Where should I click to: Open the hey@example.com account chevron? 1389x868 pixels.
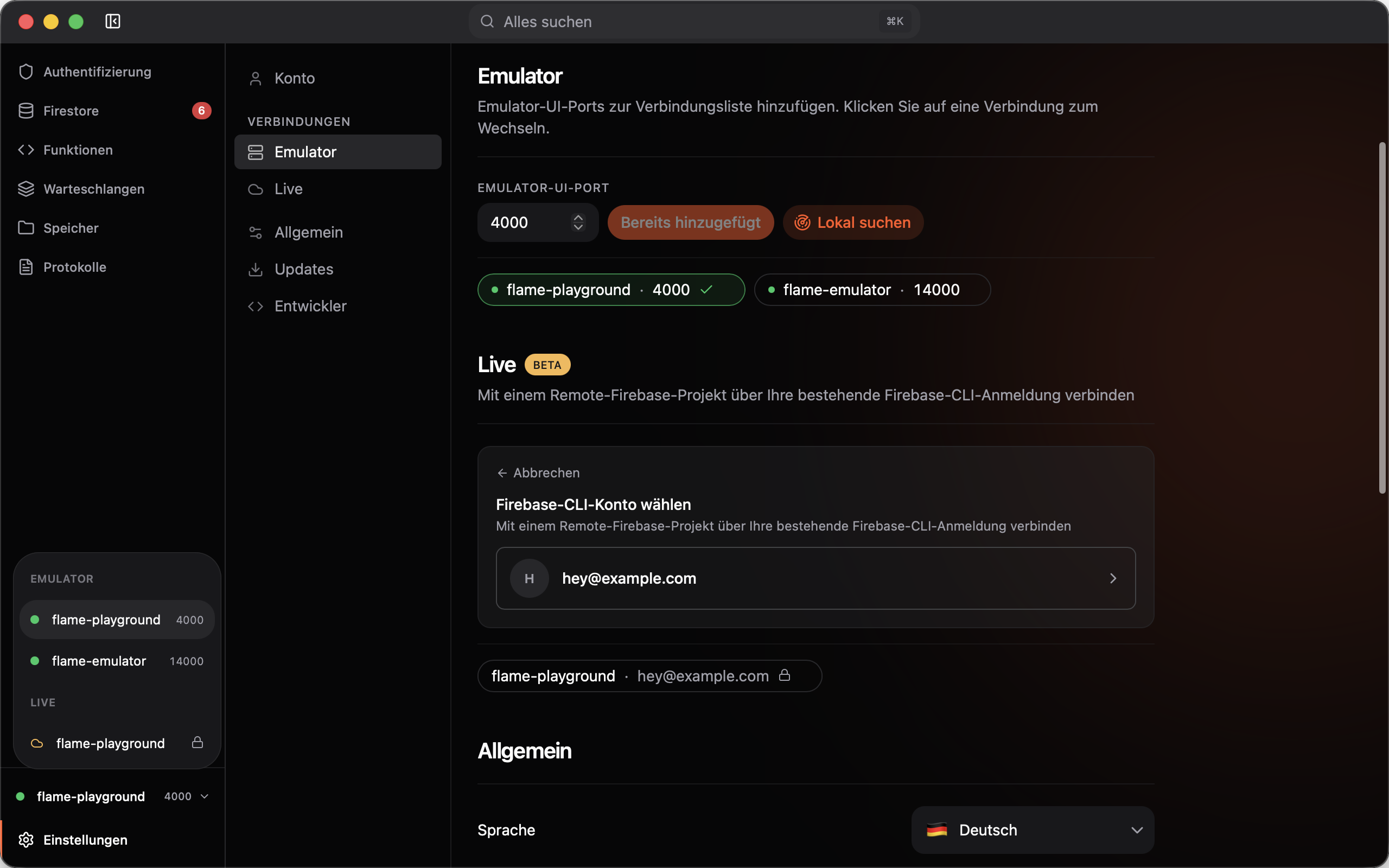pos(1113,578)
